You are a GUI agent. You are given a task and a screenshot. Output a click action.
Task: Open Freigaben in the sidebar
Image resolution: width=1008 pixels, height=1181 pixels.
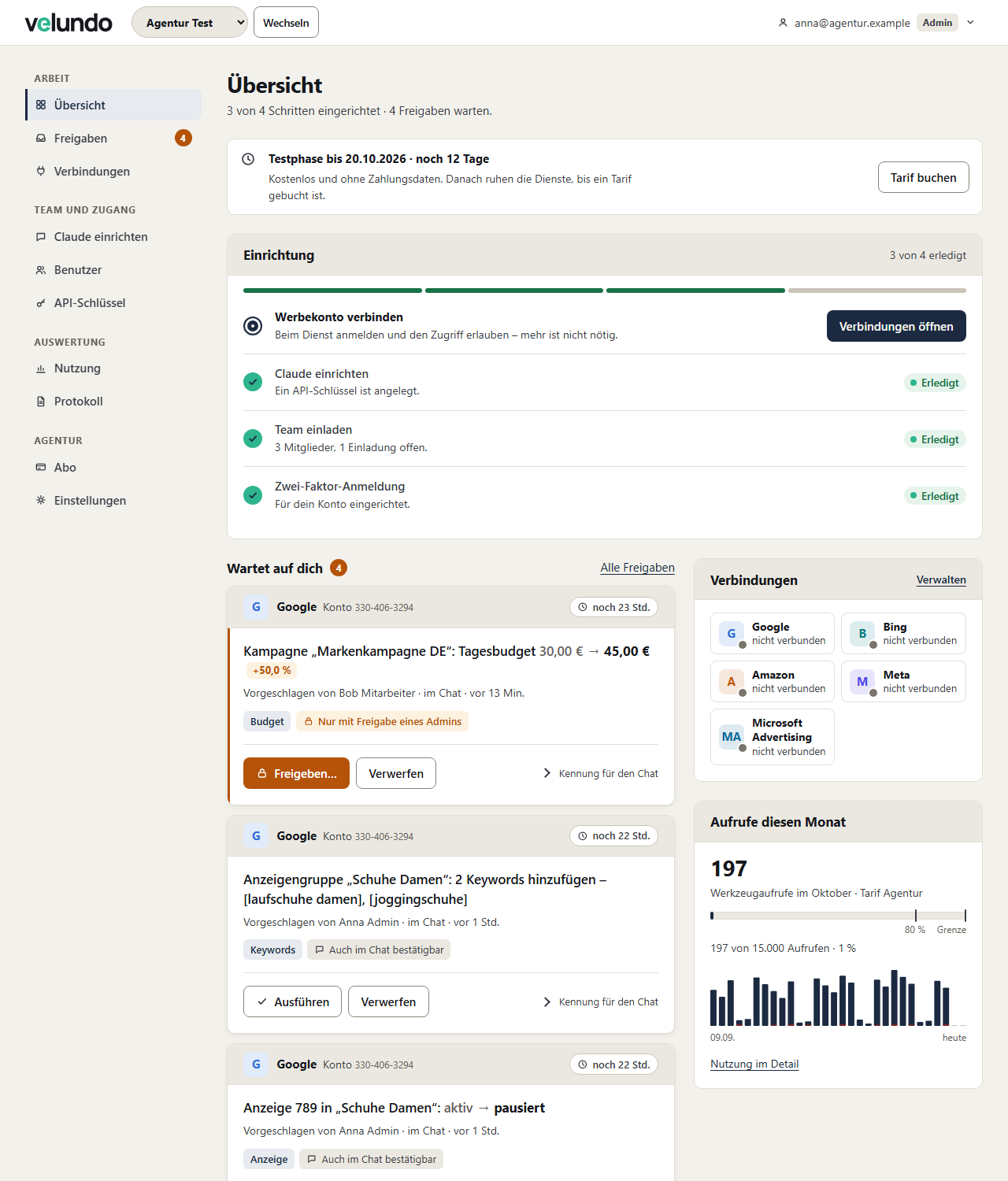tap(113, 138)
